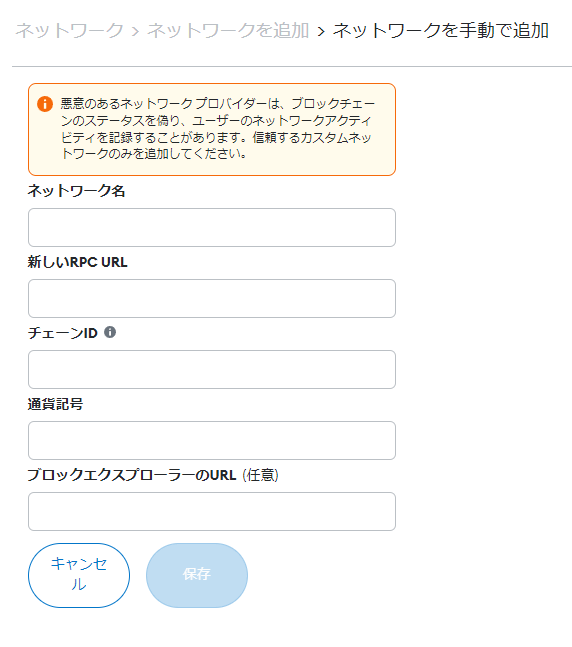Click the キャンセル button
The image size is (572, 647).
[79, 575]
